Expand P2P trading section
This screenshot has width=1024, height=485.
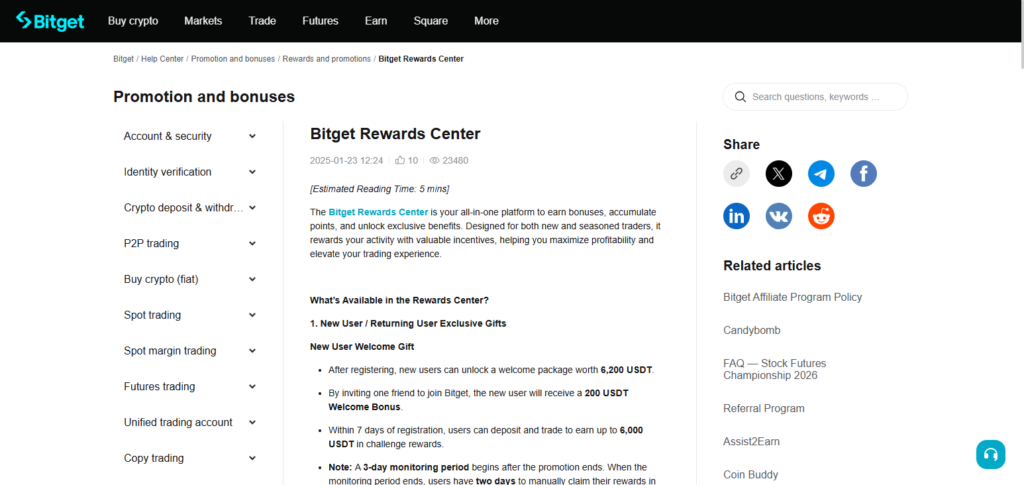[253, 243]
